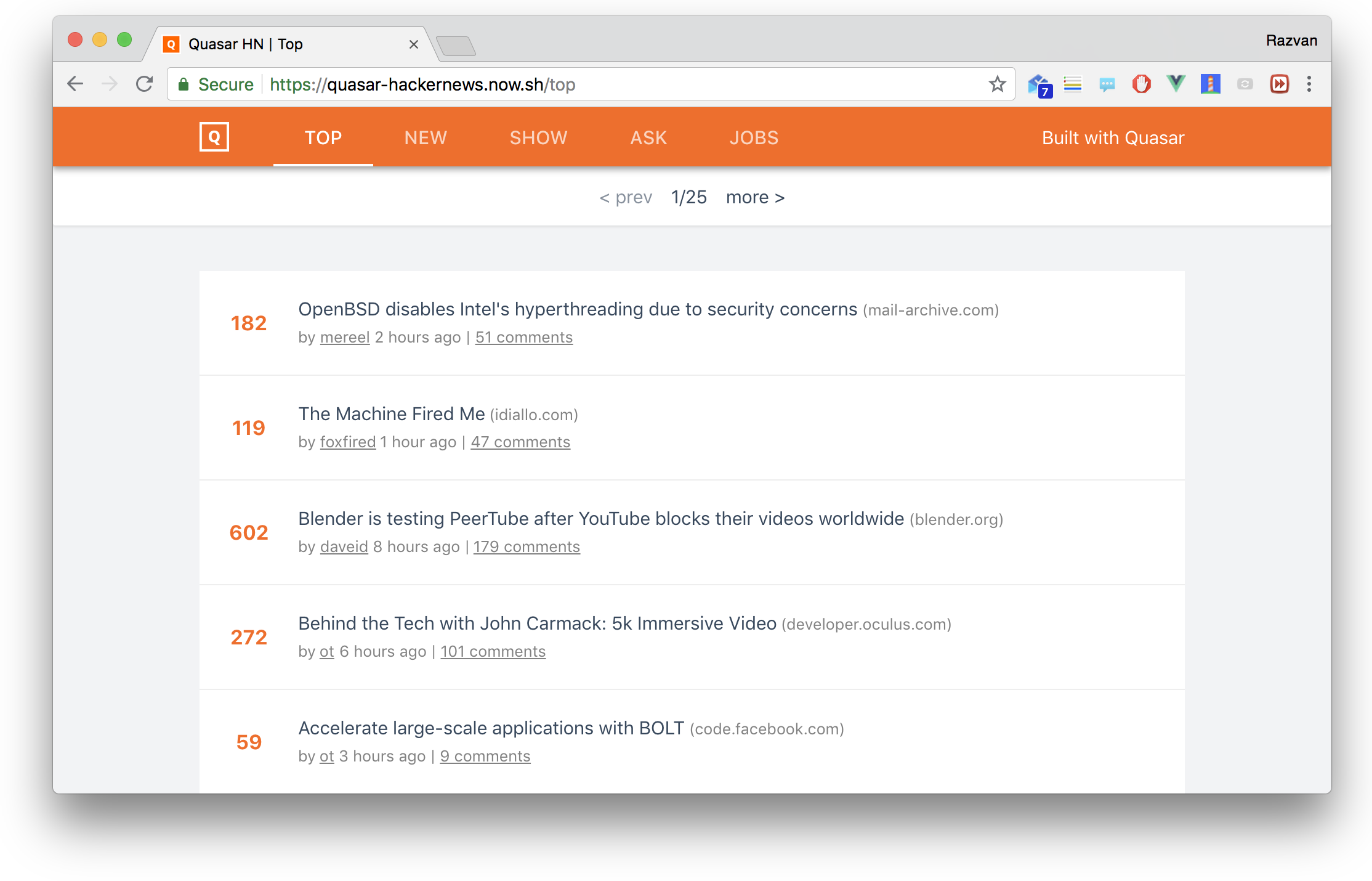Click the green padlock Secure icon

point(184,84)
